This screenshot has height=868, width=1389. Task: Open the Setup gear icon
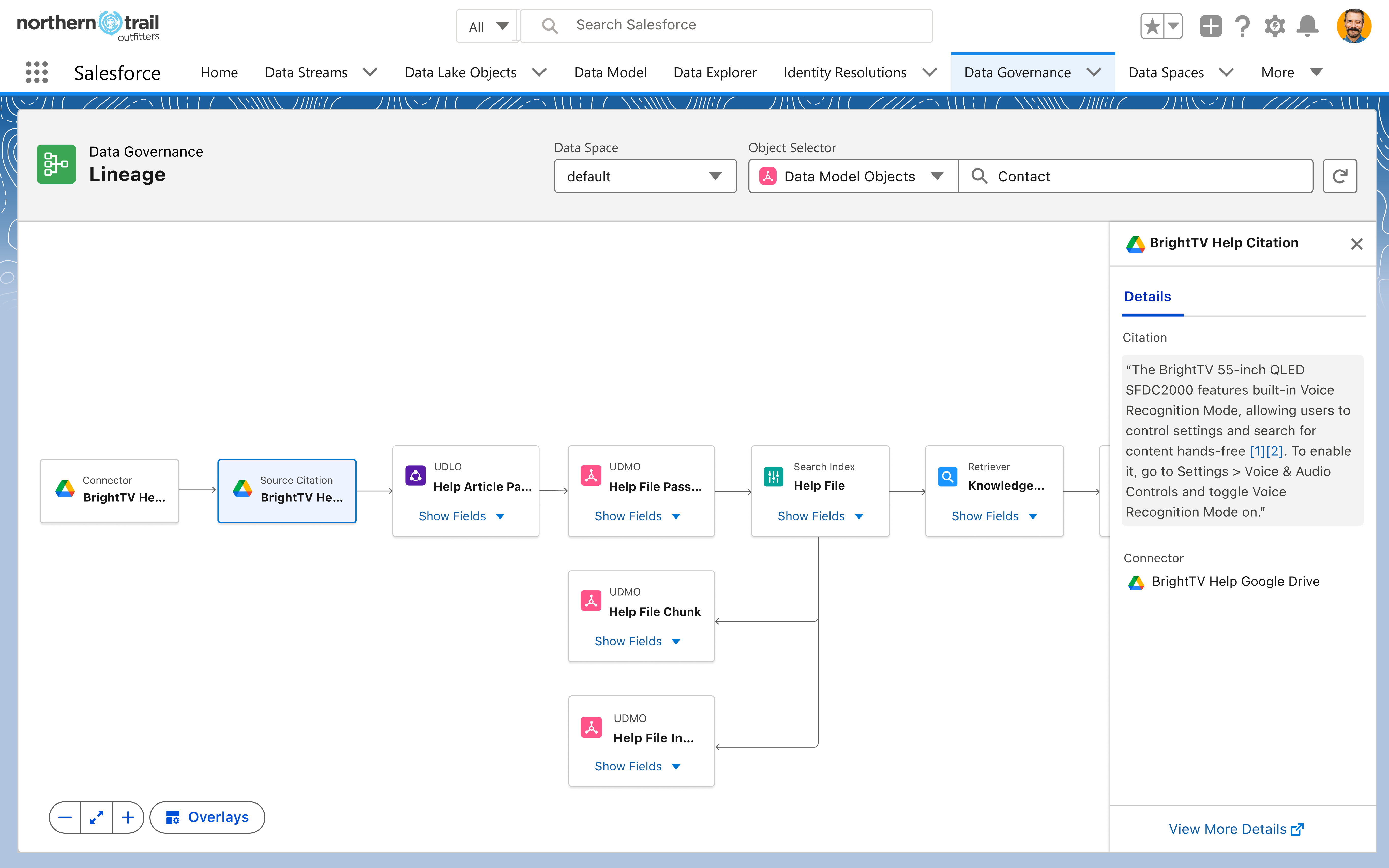coord(1275,26)
